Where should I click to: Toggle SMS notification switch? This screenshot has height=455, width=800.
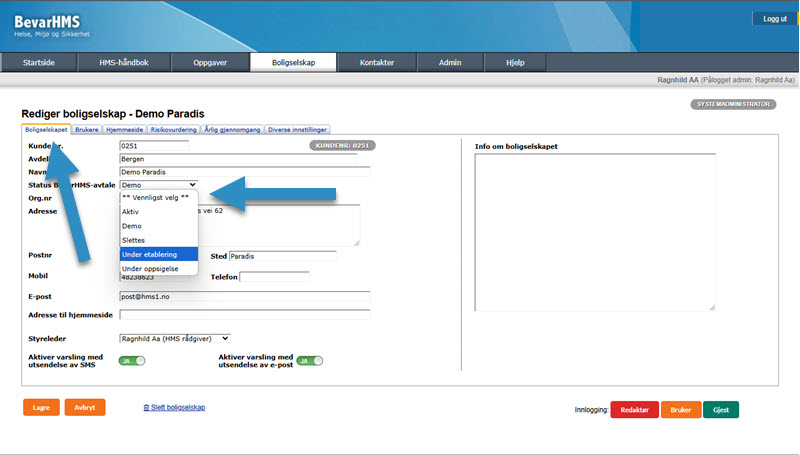(132, 361)
